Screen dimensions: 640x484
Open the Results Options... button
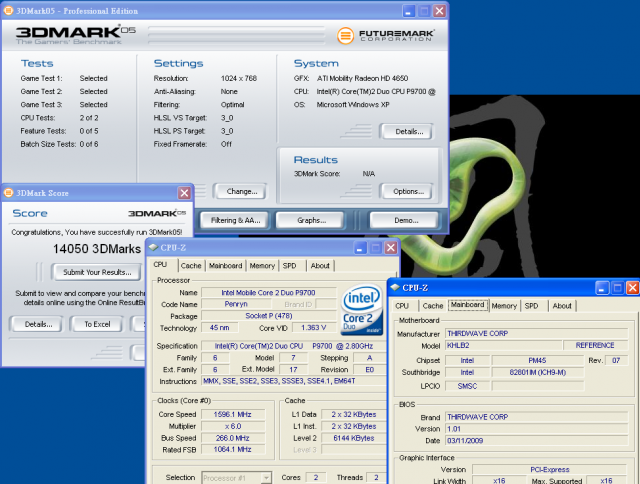pos(409,191)
